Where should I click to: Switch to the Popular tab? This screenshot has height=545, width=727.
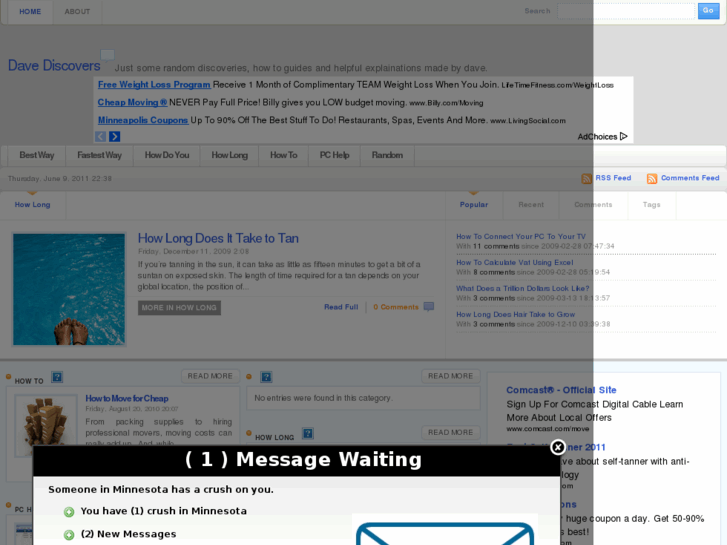[x=474, y=205]
